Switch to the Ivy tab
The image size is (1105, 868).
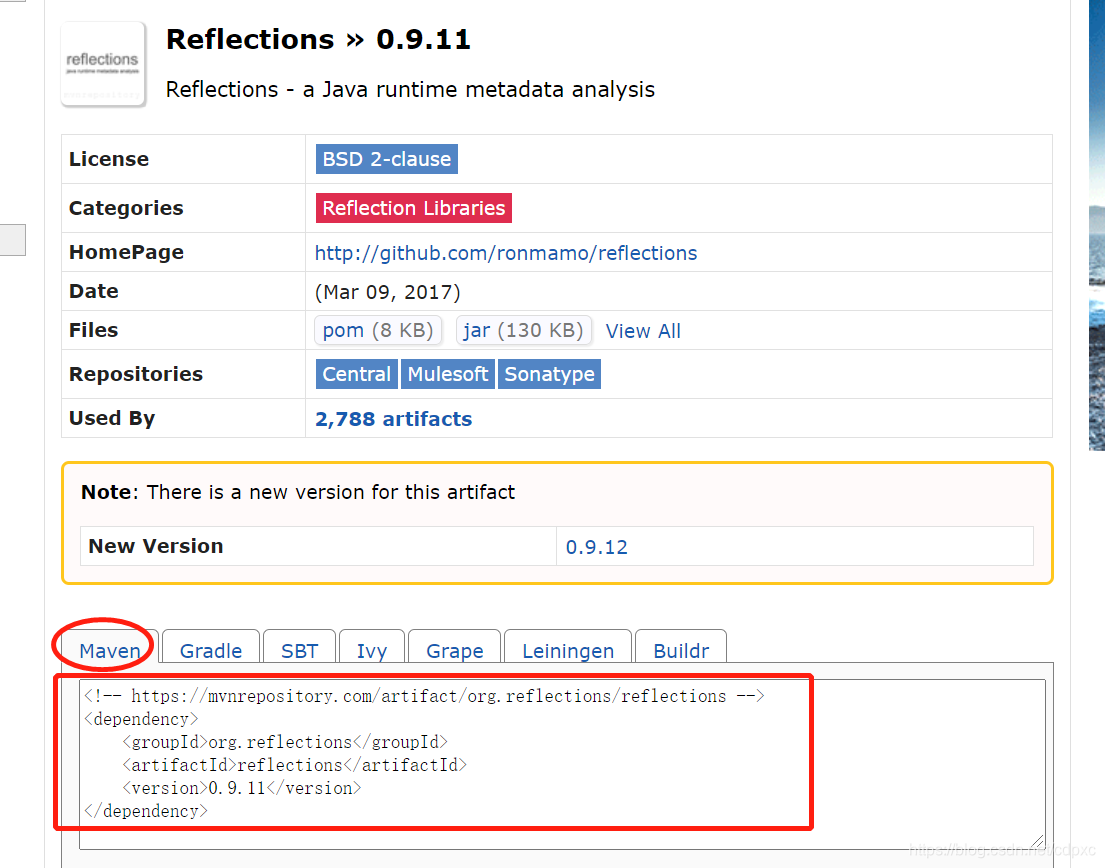pos(371,649)
